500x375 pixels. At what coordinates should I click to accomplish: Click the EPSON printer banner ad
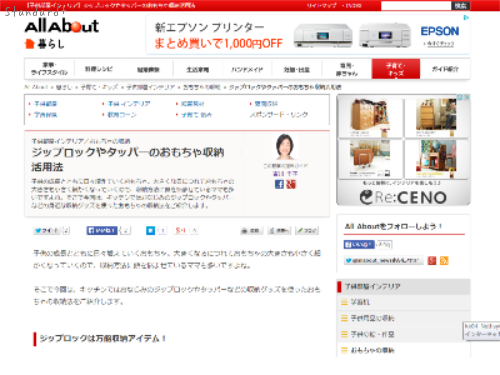pyautogui.click(x=308, y=35)
